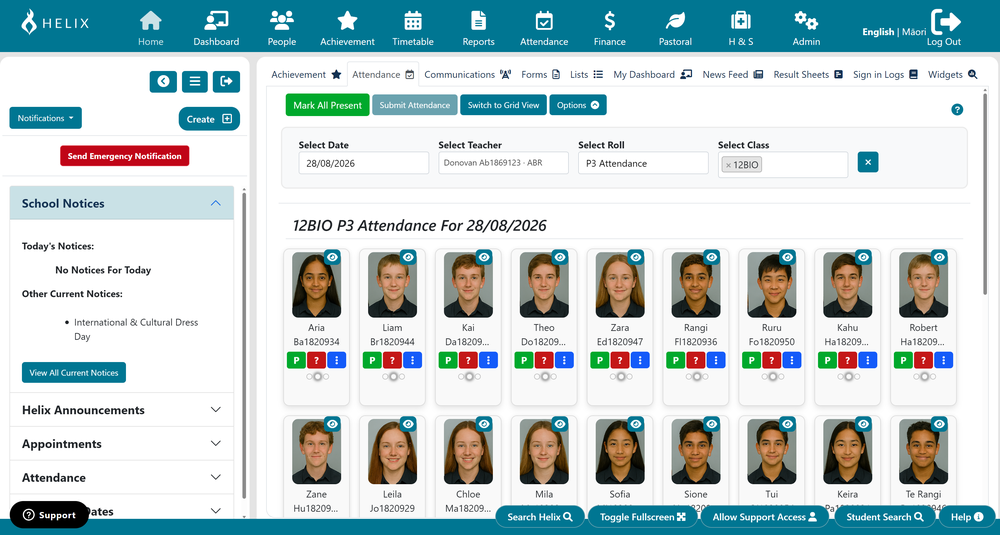Click Send Emergency Notification button
1000x535 pixels.
click(124, 156)
